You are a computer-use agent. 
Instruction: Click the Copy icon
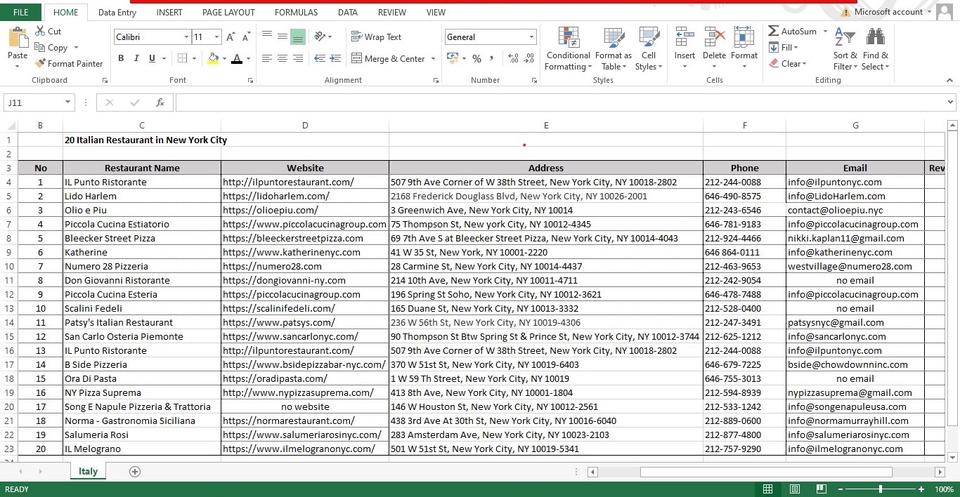(x=40, y=47)
